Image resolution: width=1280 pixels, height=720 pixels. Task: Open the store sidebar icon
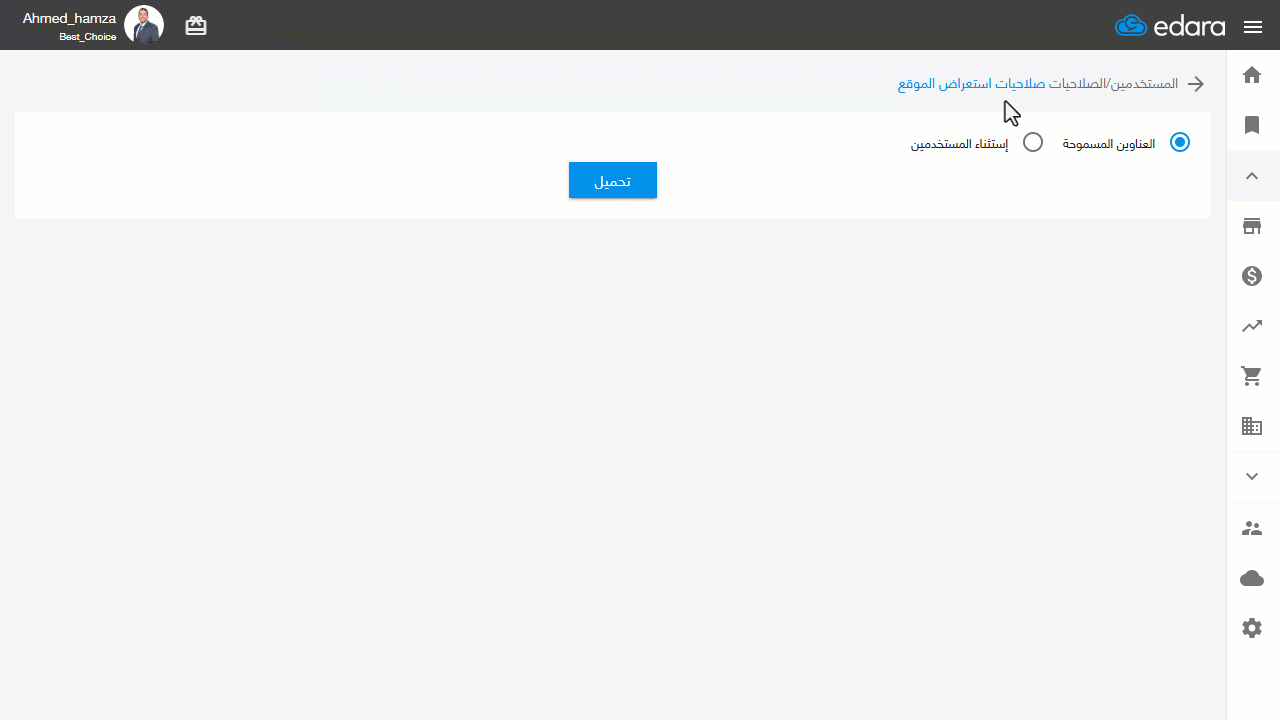[1252, 226]
